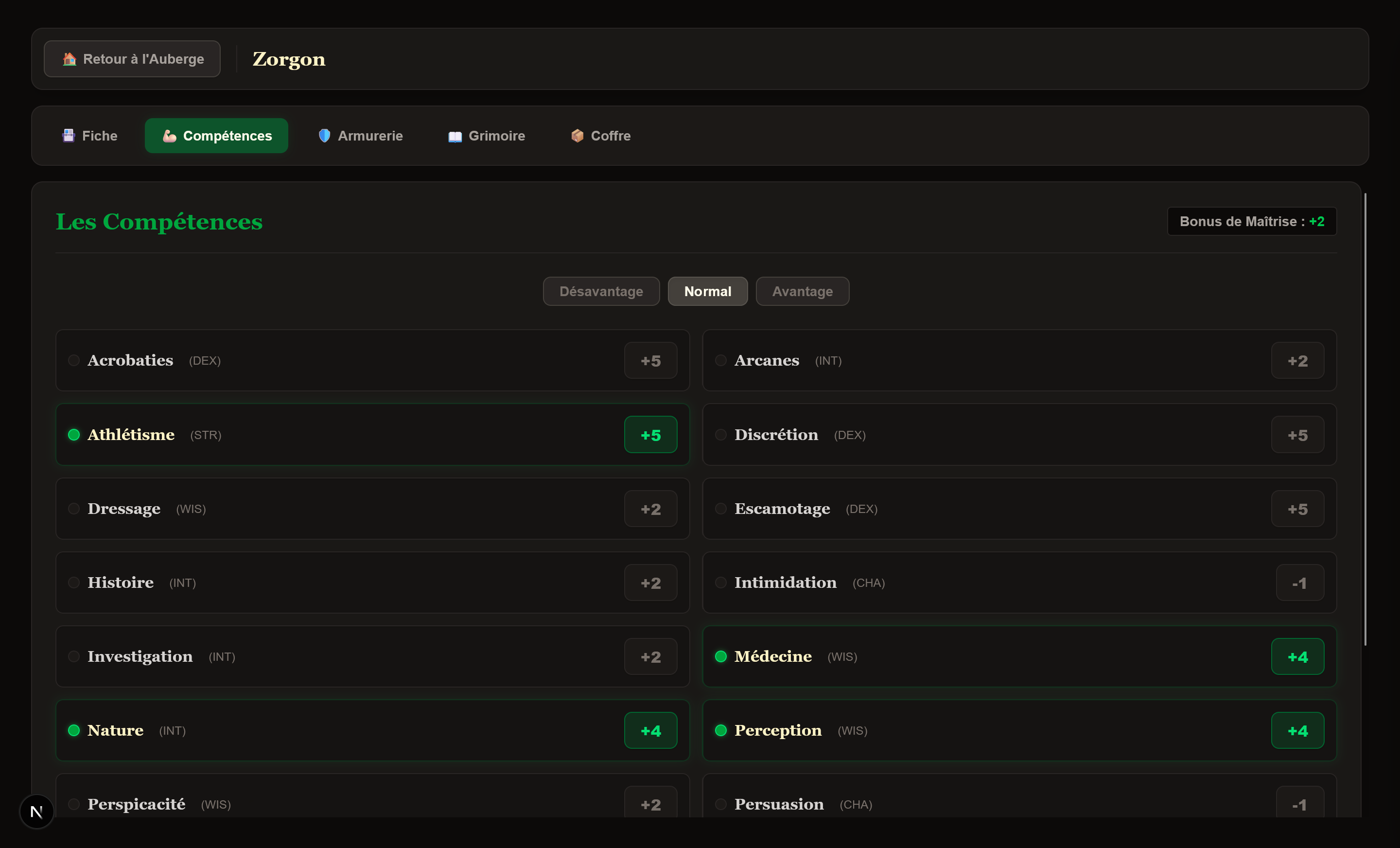The image size is (1400, 848).
Task: Roll Acrobaties with the +5 button
Action: click(650, 360)
